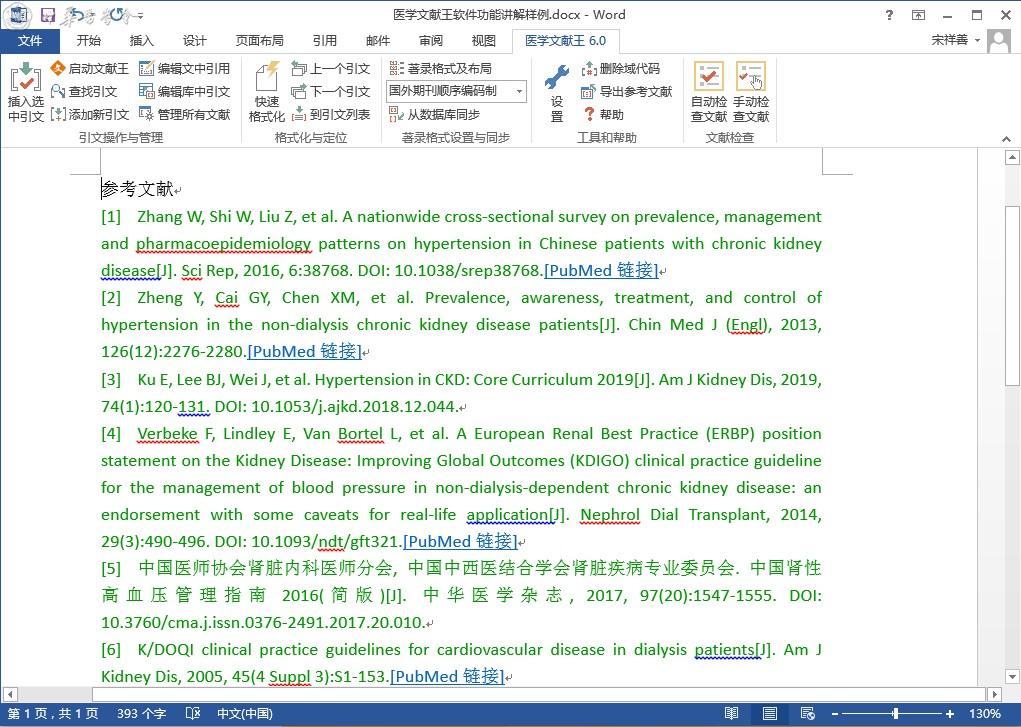Open the 文件 file menu
This screenshot has width=1021, height=727.
(30, 41)
